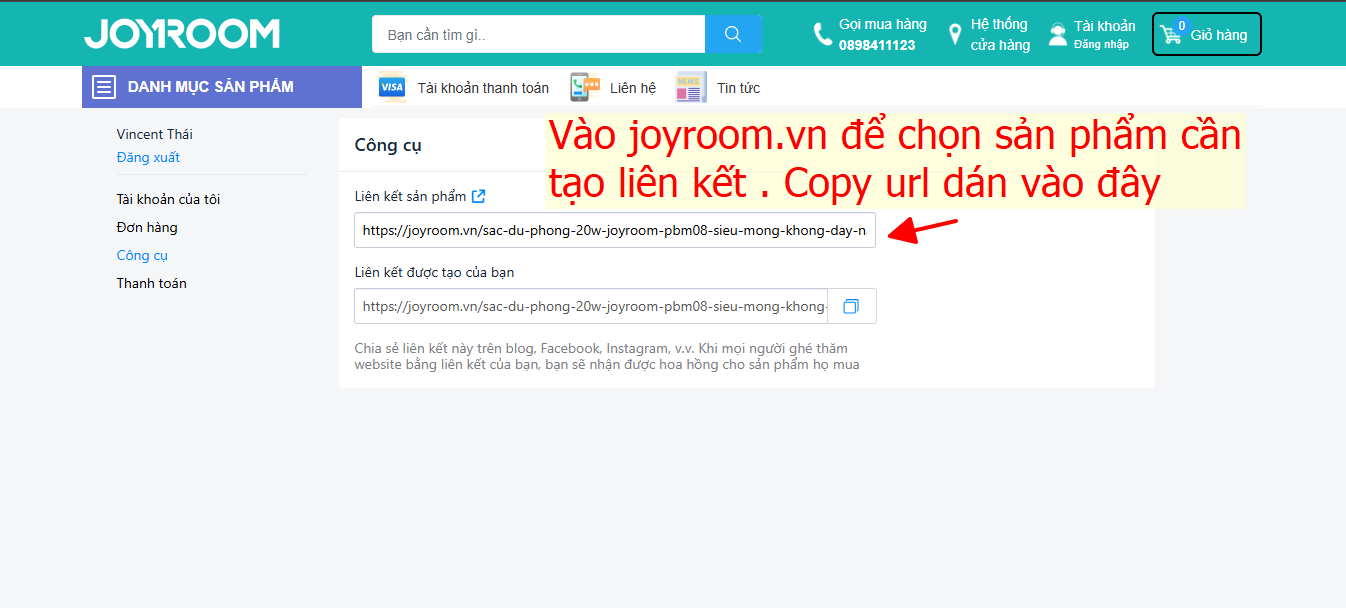Image resolution: width=1346 pixels, height=613 pixels.
Task: Click the phone handset icon
Action: [822, 35]
